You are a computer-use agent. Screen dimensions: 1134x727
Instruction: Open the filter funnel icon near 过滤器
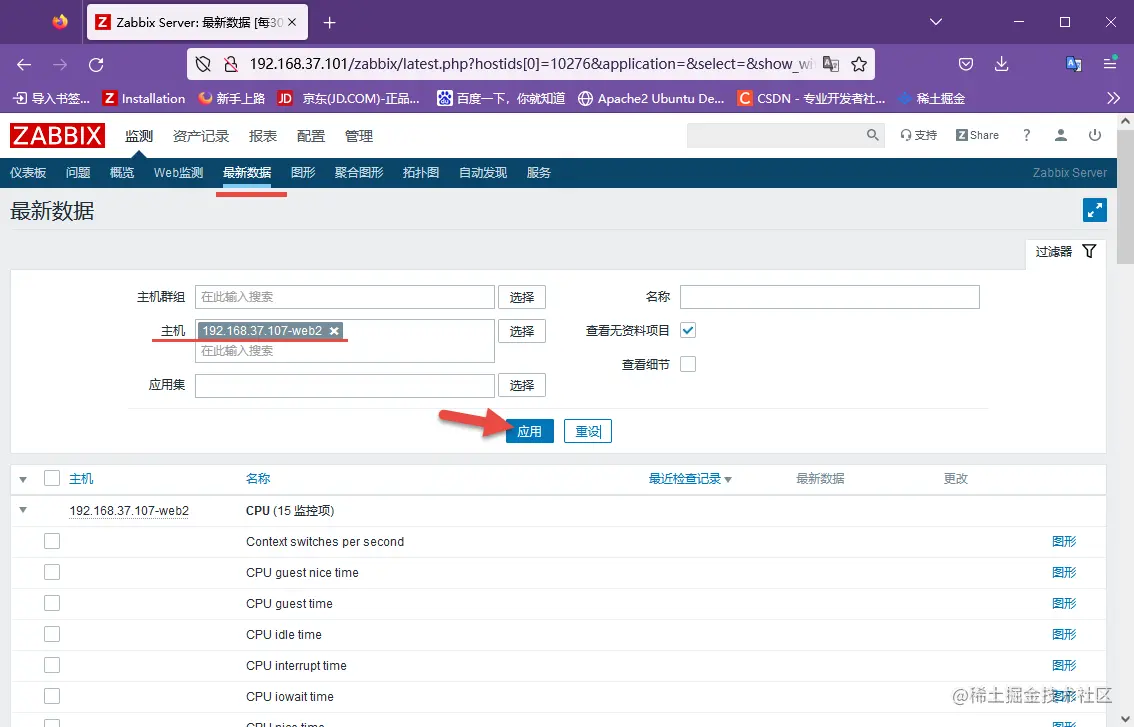tap(1090, 252)
